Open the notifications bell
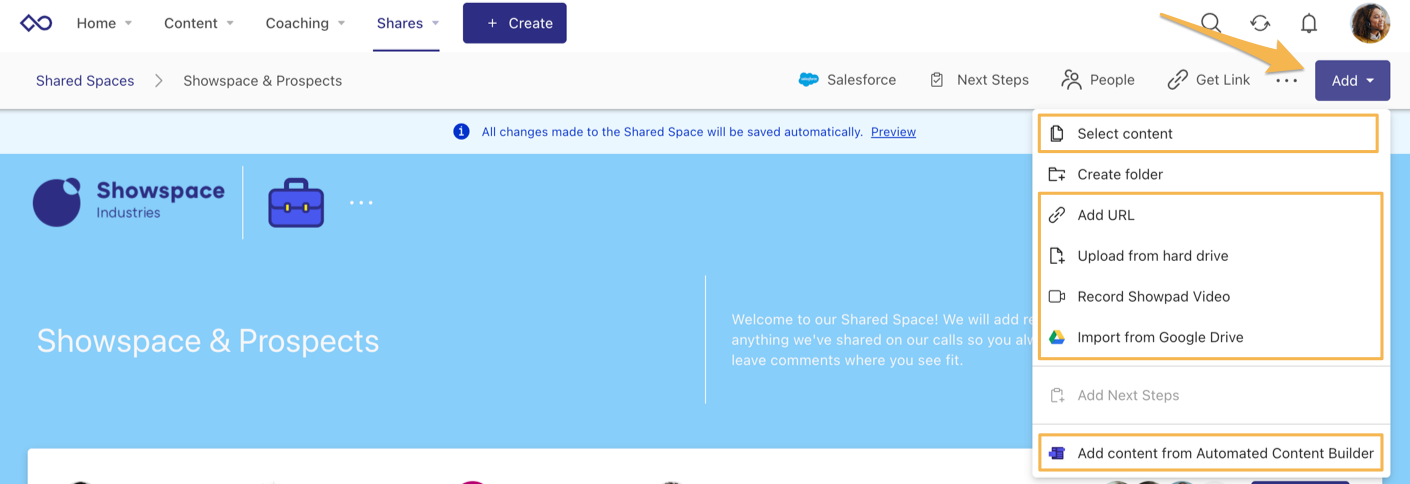Viewport: 1410px width, 484px height. coord(1308,23)
